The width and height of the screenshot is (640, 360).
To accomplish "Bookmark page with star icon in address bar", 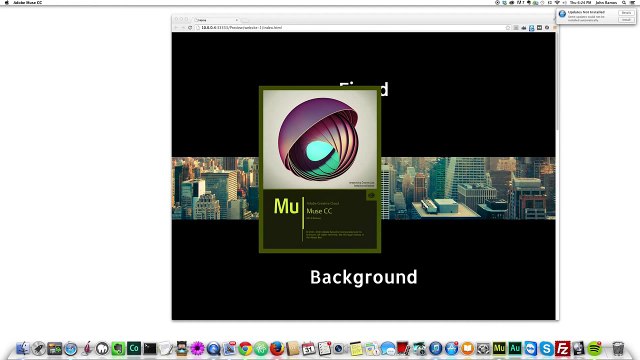I will coord(508,28).
